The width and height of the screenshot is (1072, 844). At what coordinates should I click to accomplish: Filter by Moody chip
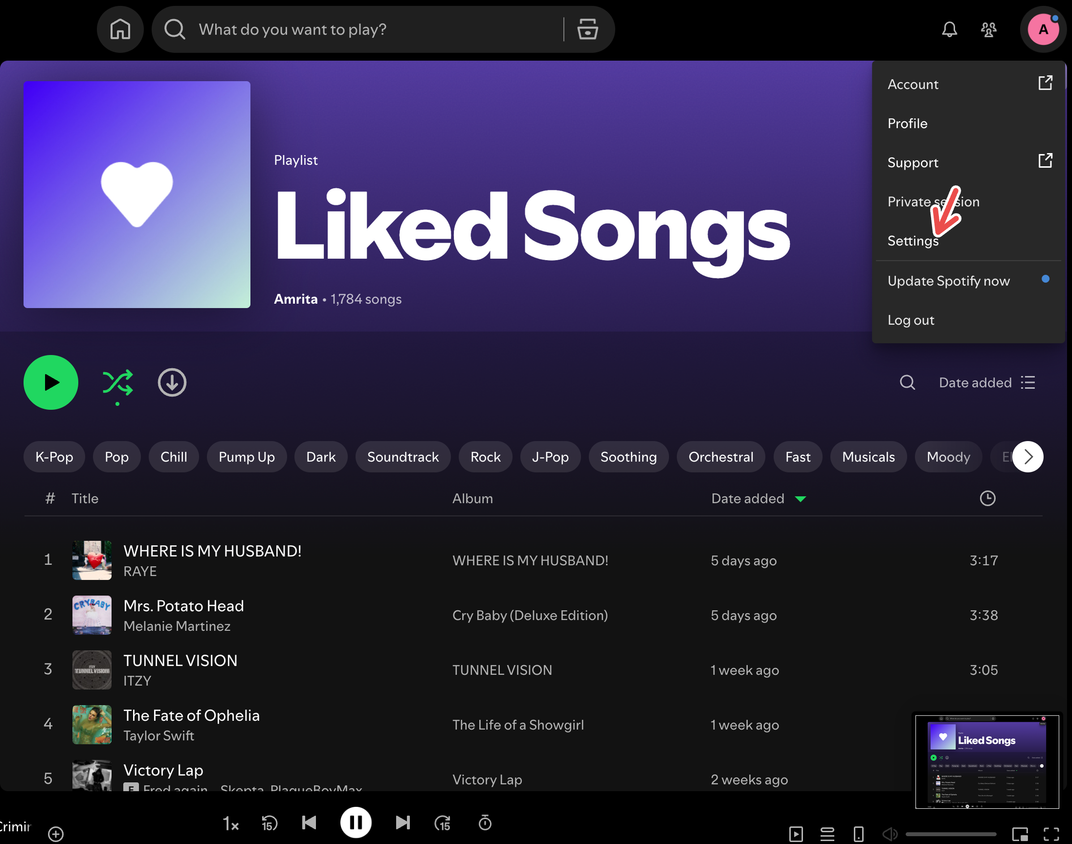coord(948,457)
